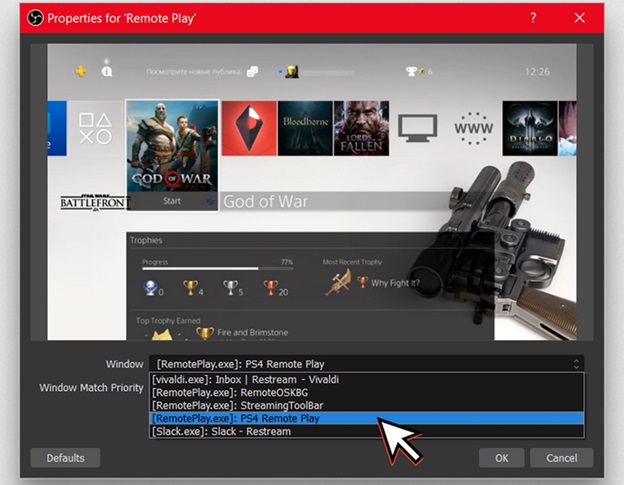Click the Start label under God of War
The width and height of the screenshot is (624, 485).
click(x=172, y=201)
